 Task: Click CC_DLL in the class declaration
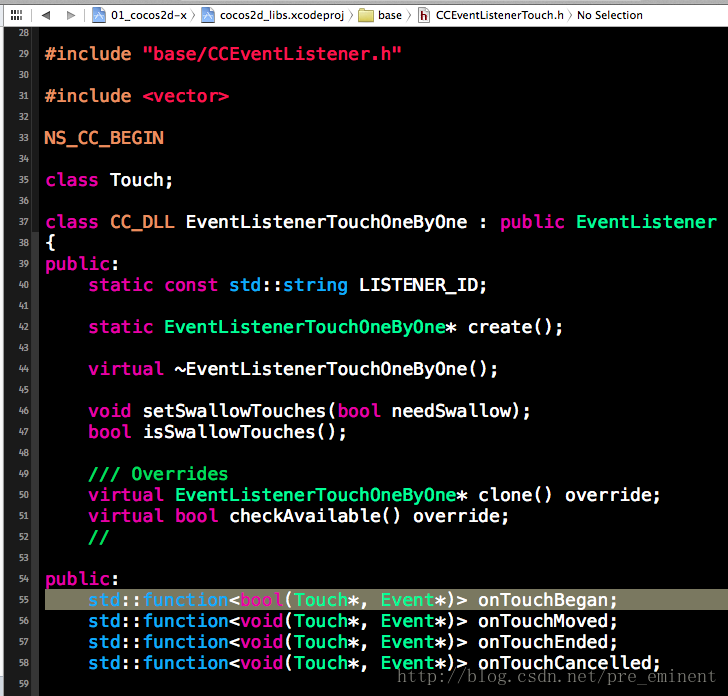coord(143,222)
